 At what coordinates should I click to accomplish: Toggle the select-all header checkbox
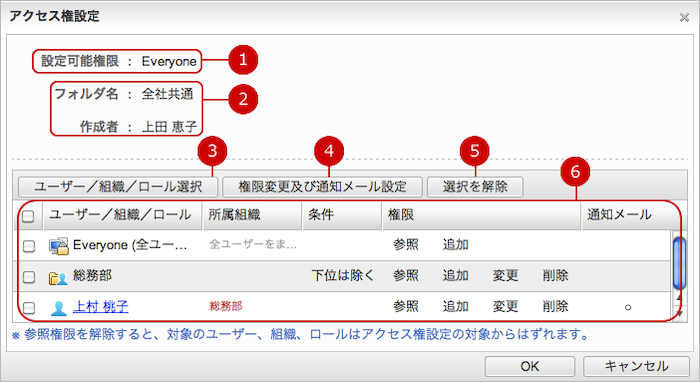[x=28, y=216]
